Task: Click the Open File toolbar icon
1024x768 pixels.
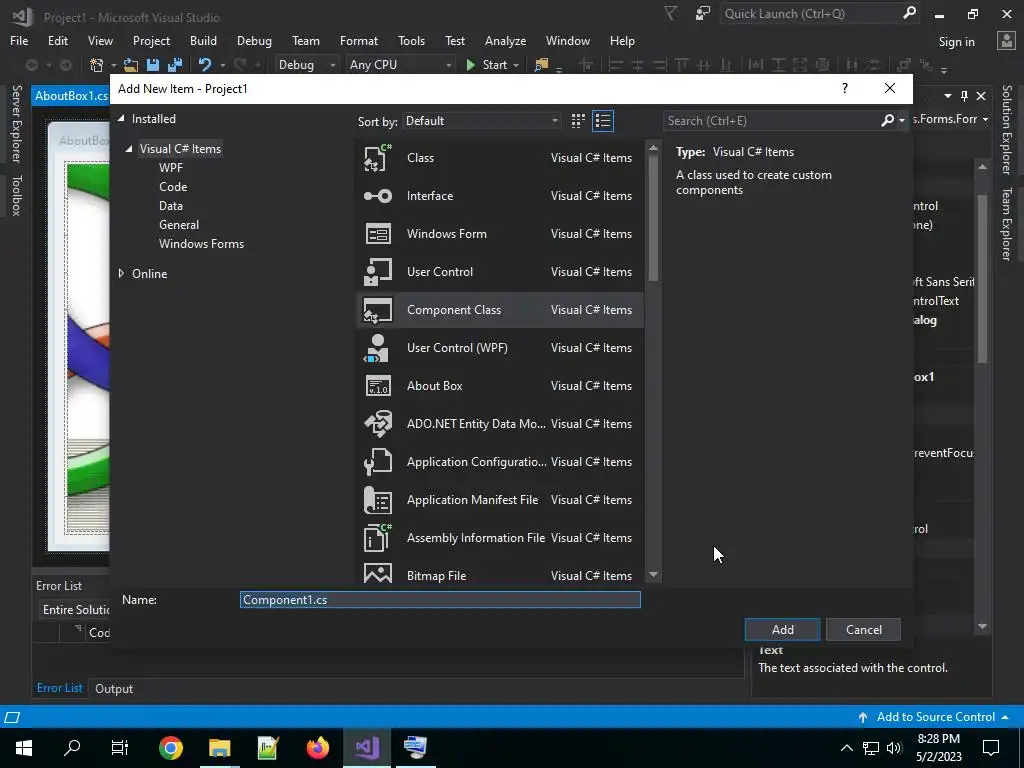Action: coord(131,65)
